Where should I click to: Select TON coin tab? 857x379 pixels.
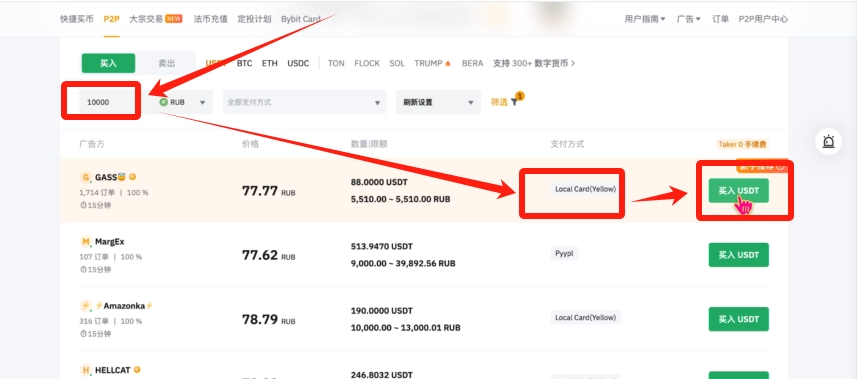pos(336,63)
